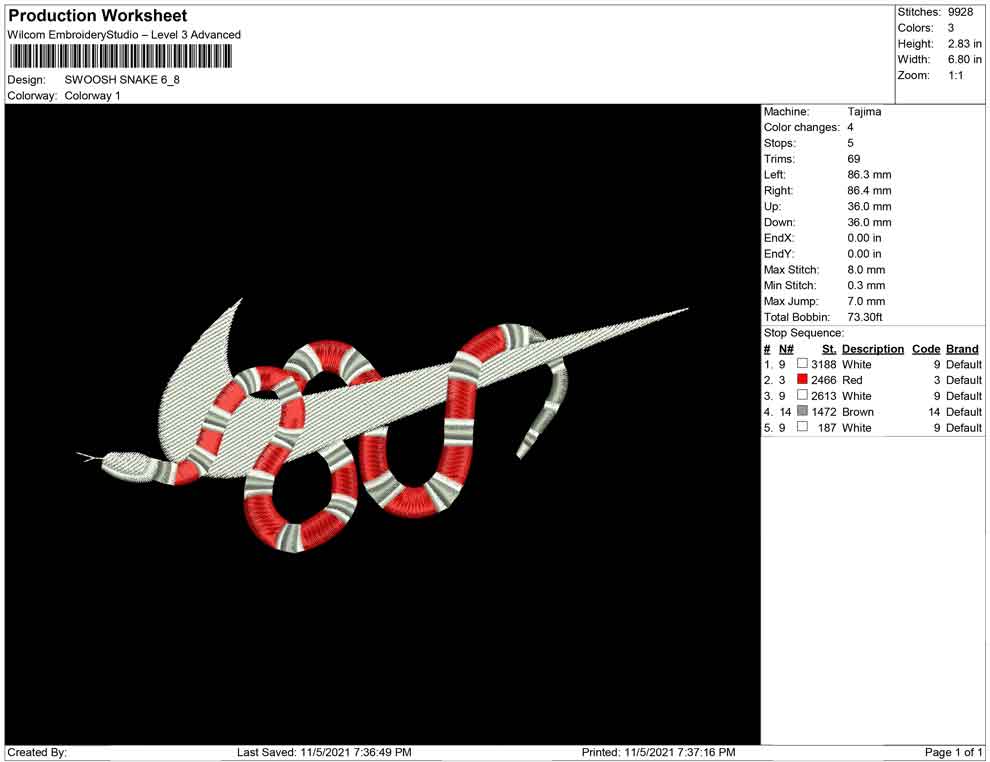Screen dimensions: 990x762
Task: Click the 'Wilcom EmbroideryStudio – Level 3 Advanced' text
Action: [124, 35]
